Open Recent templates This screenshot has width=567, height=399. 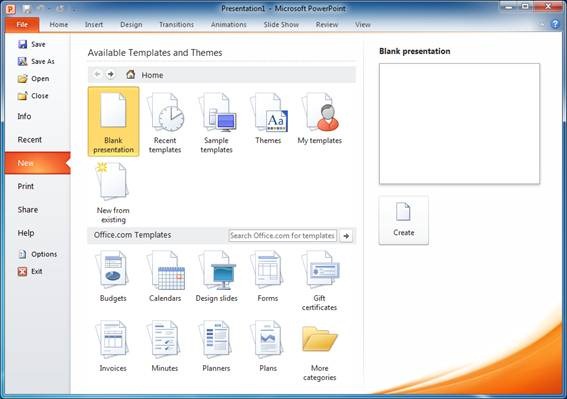[x=165, y=122]
